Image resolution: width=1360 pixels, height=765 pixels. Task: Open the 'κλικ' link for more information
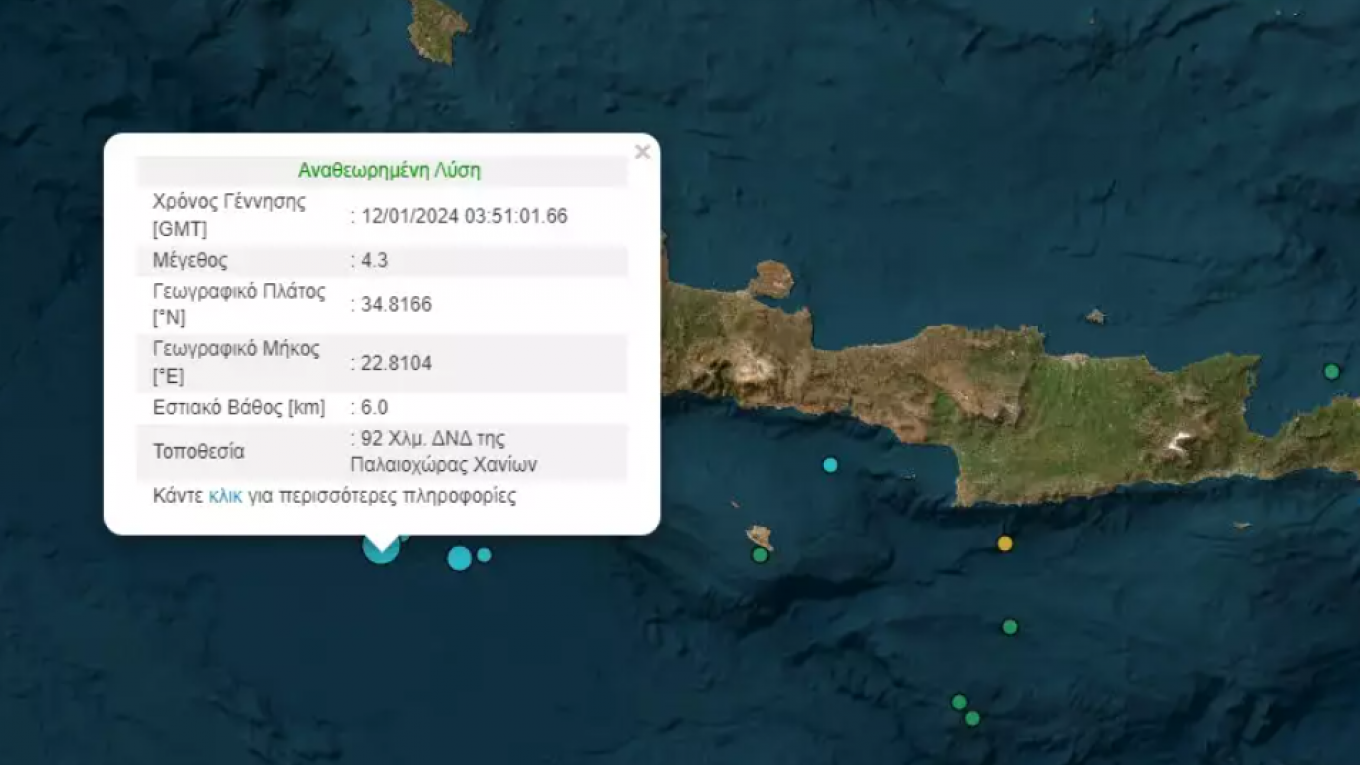(225, 496)
